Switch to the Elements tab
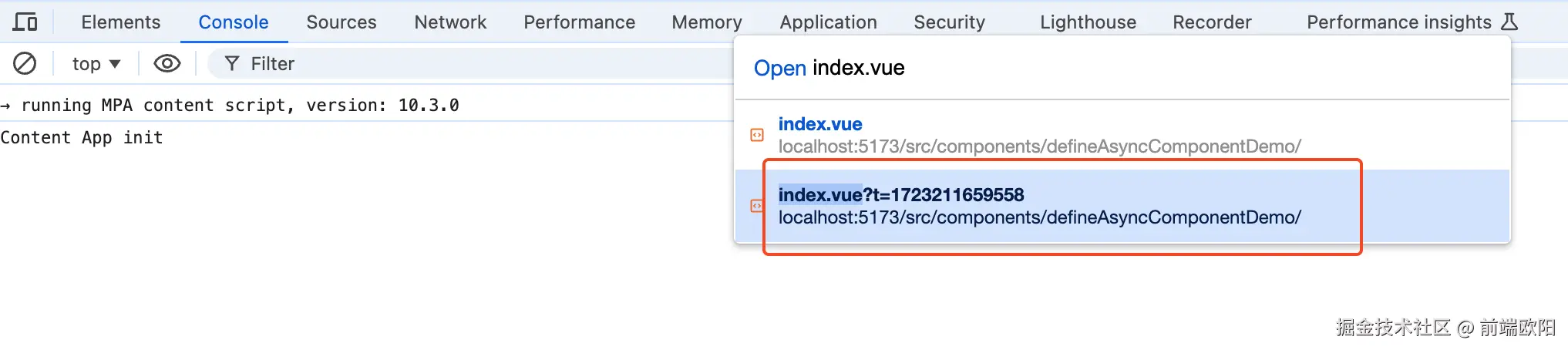Screen dimensions: 1568x350 (x=121, y=22)
